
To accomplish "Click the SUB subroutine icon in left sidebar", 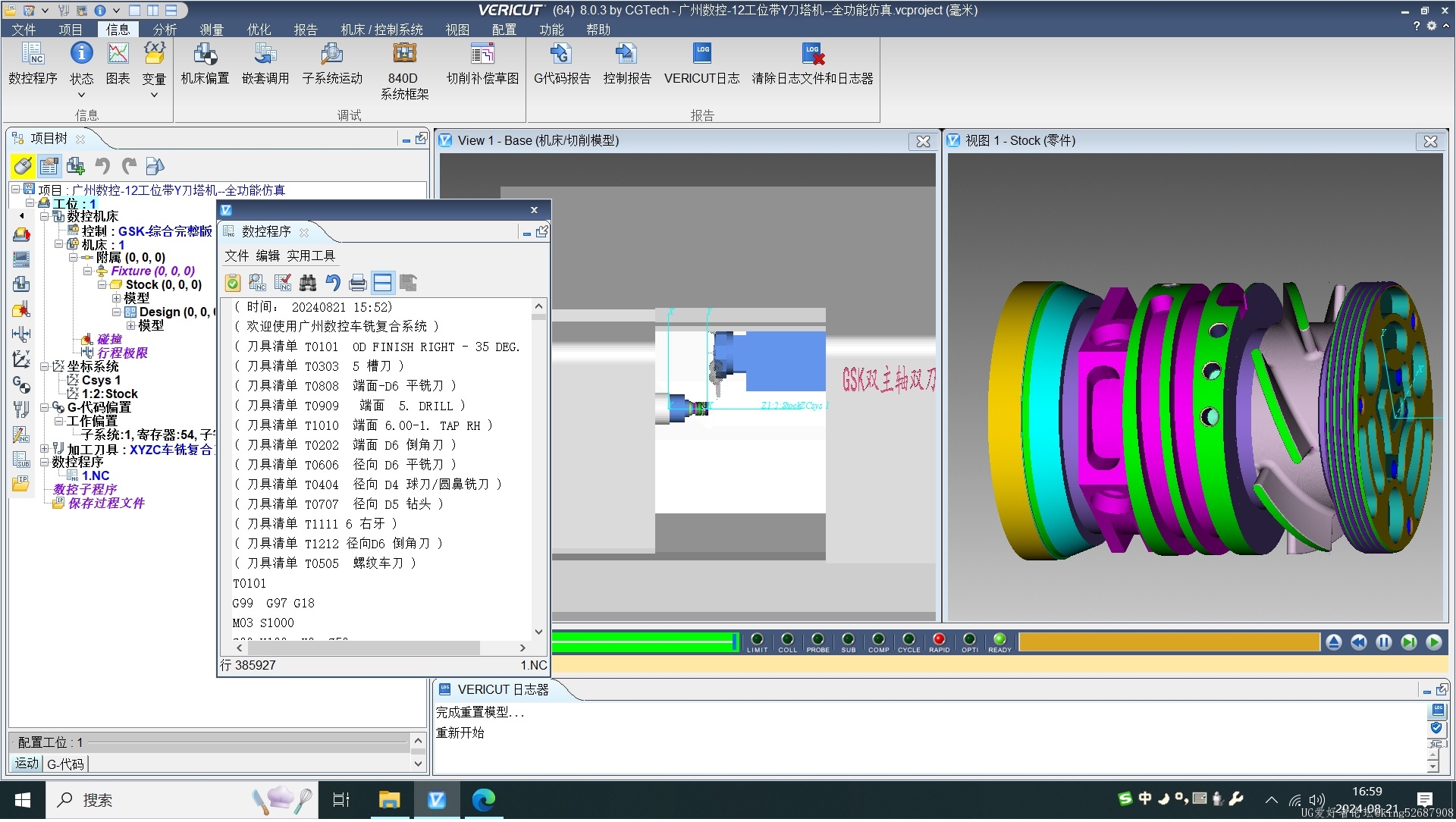I will [x=21, y=460].
